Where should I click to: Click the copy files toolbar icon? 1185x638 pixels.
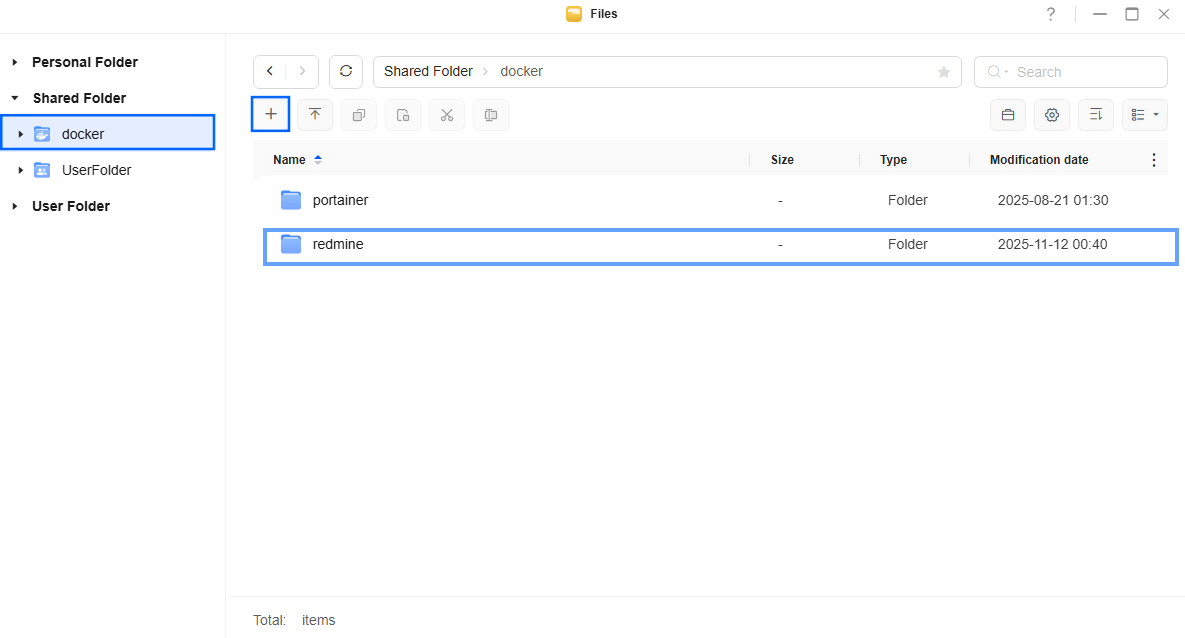(359, 115)
